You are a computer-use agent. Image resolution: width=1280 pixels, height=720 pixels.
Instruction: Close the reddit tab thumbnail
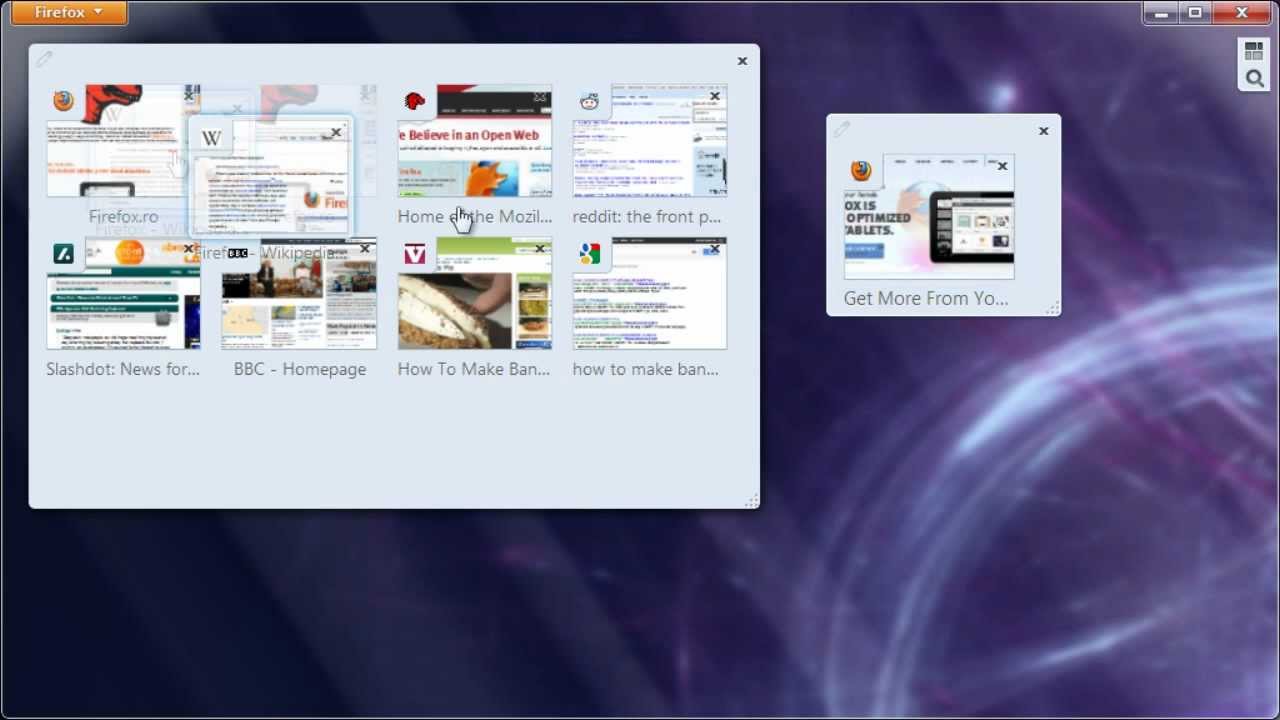[x=714, y=97]
